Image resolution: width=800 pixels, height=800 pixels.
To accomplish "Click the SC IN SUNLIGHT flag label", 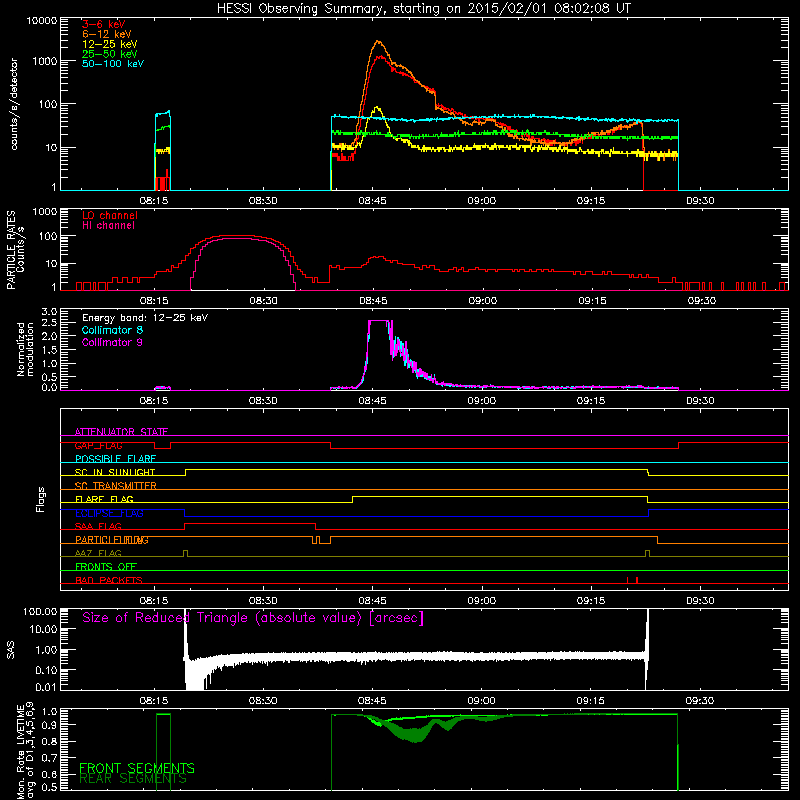I will pyautogui.click(x=115, y=472).
